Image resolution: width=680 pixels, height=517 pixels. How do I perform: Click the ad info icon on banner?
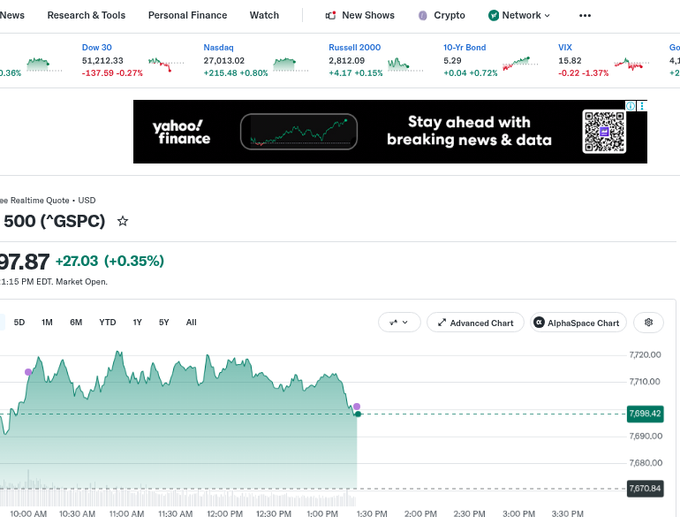pos(630,106)
